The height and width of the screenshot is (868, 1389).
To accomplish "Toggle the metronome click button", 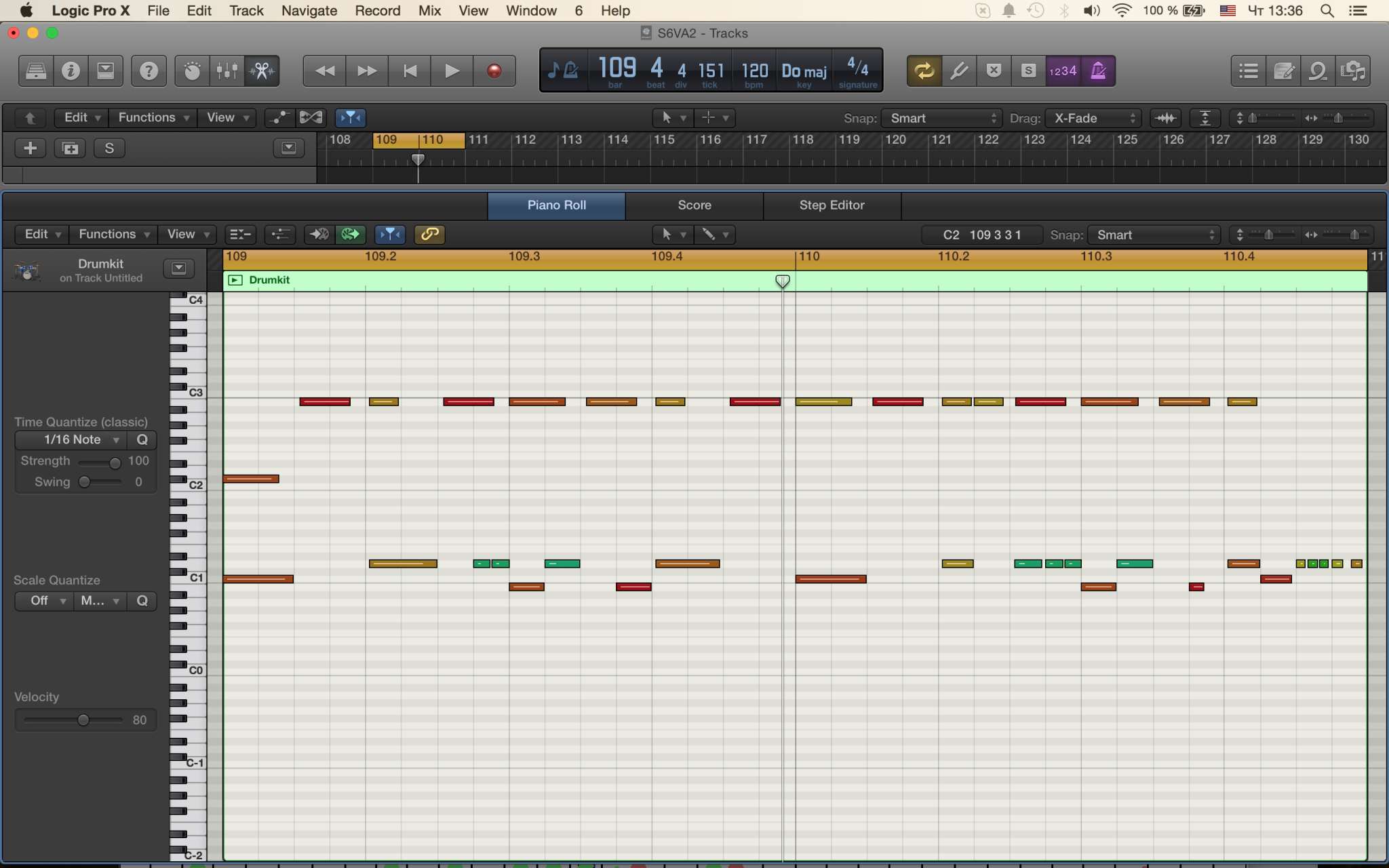I will pyautogui.click(x=1098, y=71).
